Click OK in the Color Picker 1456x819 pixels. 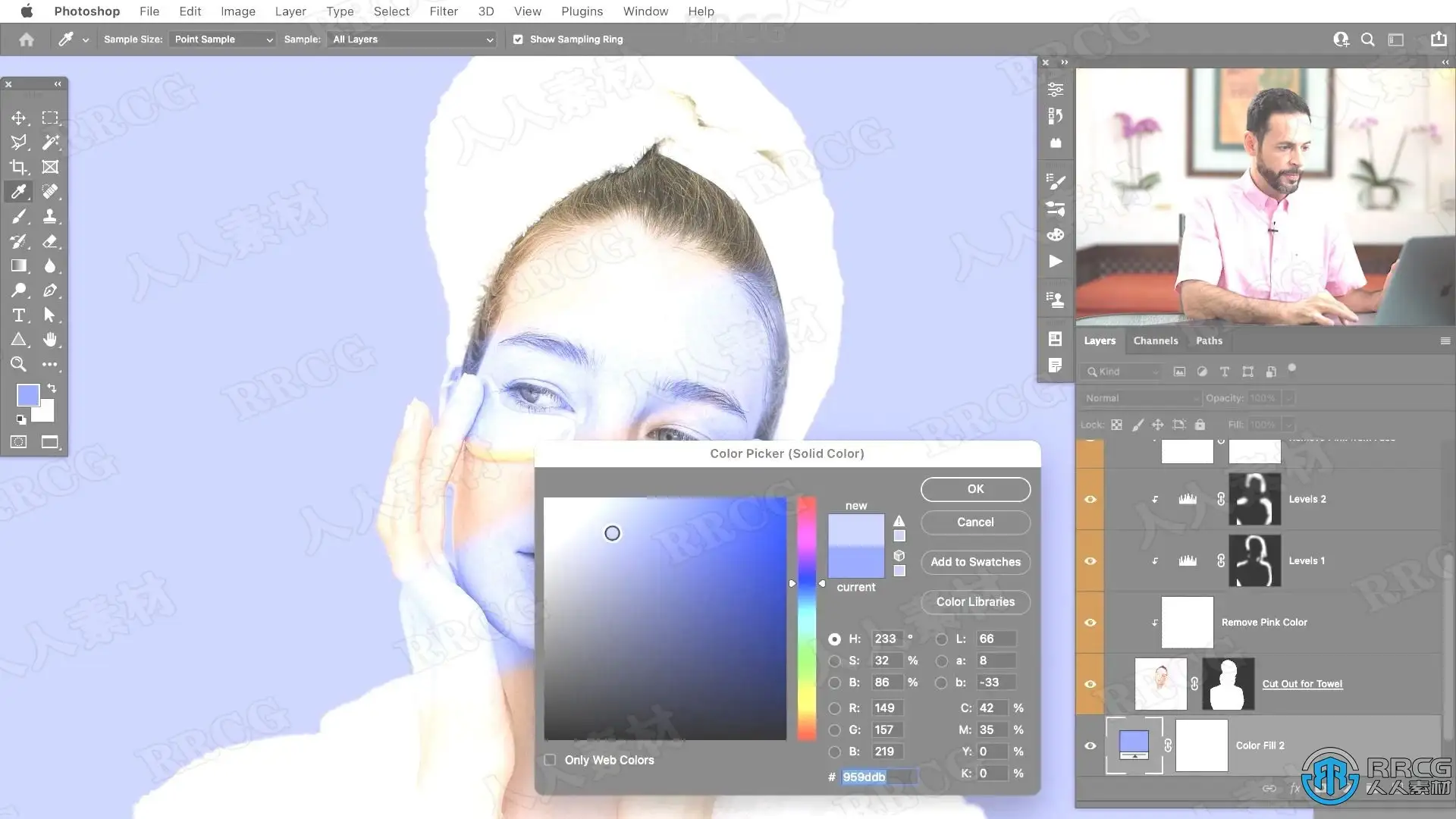(975, 489)
